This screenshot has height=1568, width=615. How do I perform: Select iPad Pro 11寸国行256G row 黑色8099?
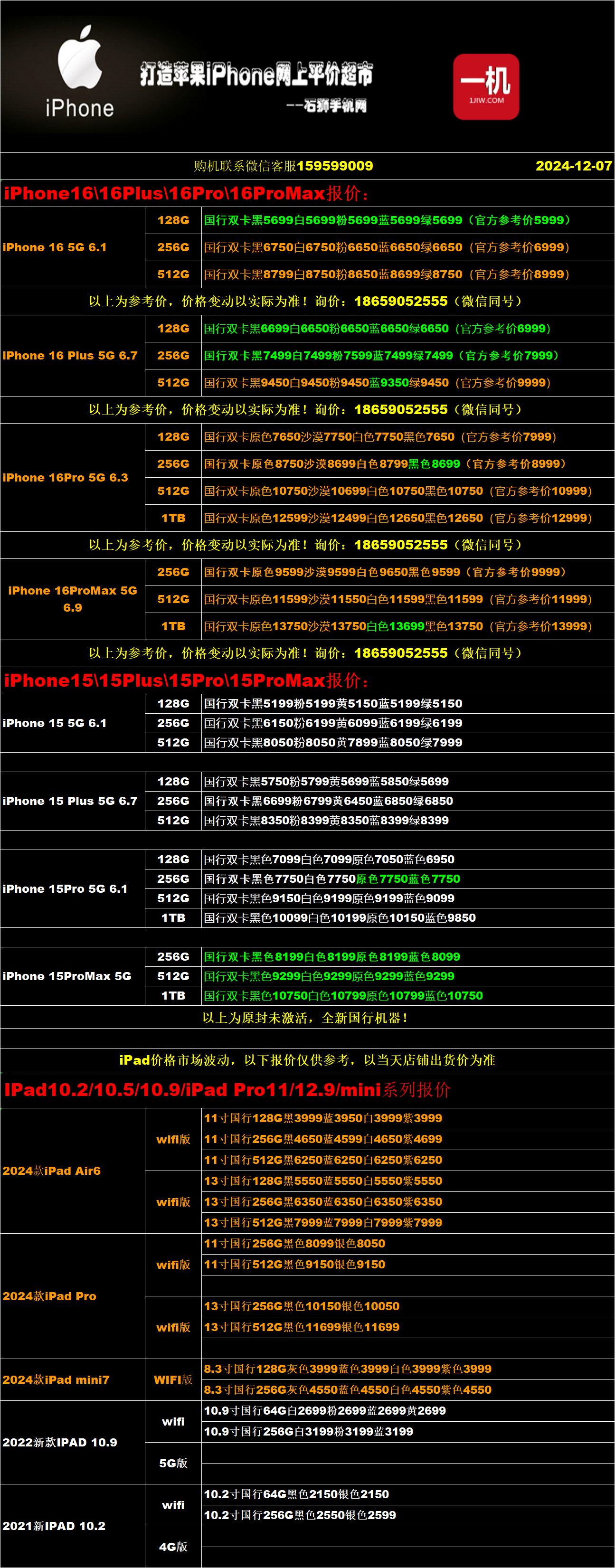coord(407,1244)
